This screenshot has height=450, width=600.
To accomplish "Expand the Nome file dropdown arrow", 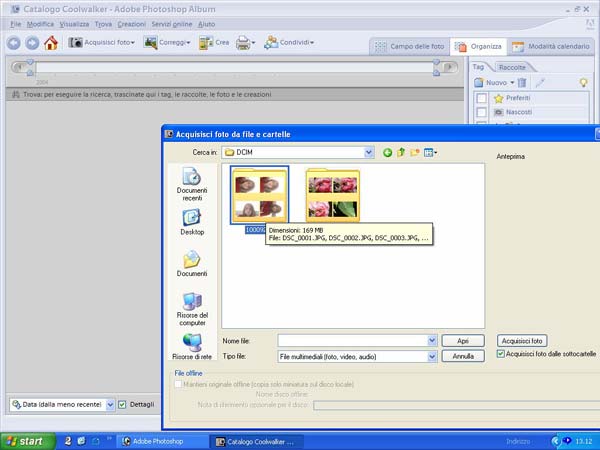I will tap(432, 340).
